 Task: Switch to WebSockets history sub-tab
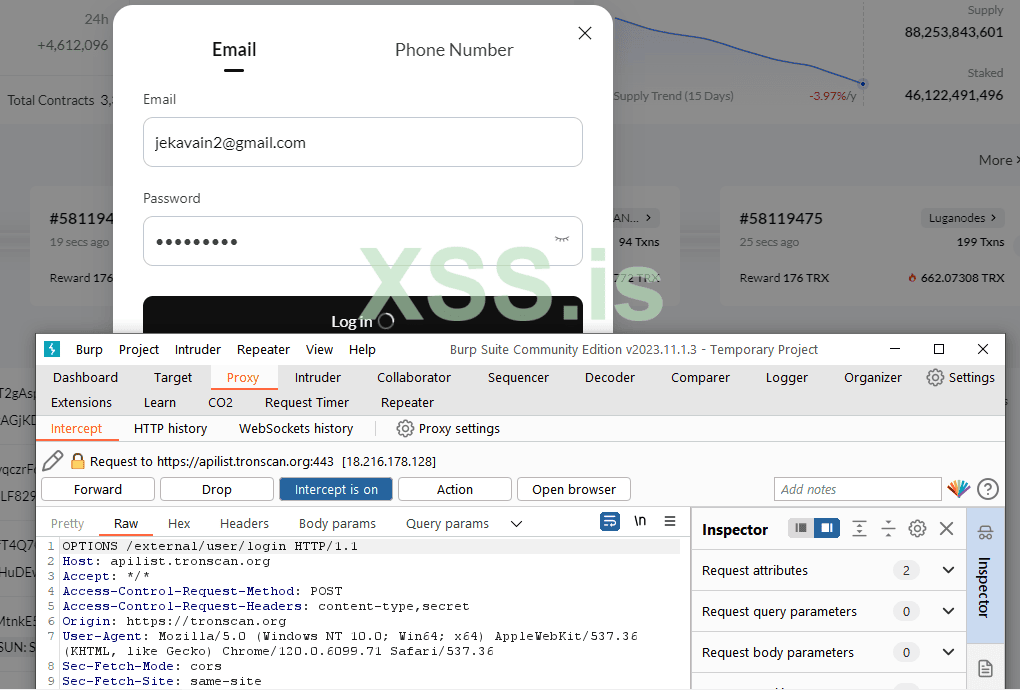point(296,429)
